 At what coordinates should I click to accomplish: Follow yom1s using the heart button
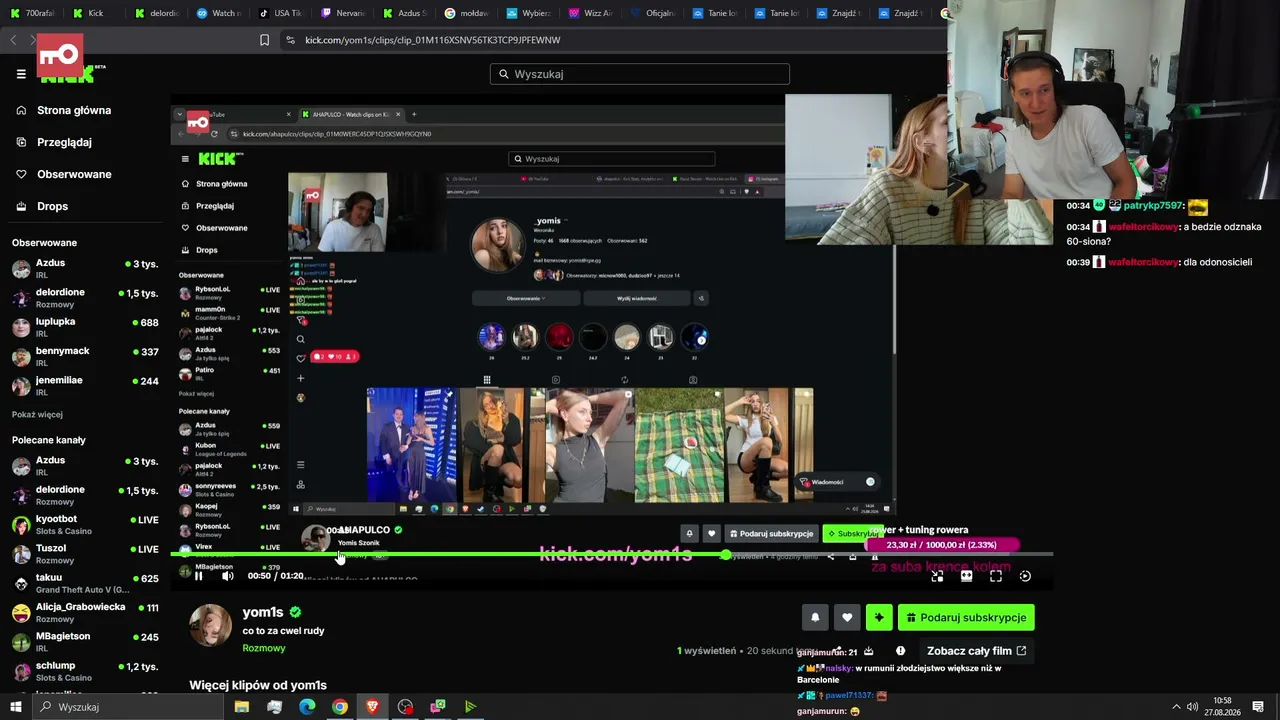click(847, 618)
